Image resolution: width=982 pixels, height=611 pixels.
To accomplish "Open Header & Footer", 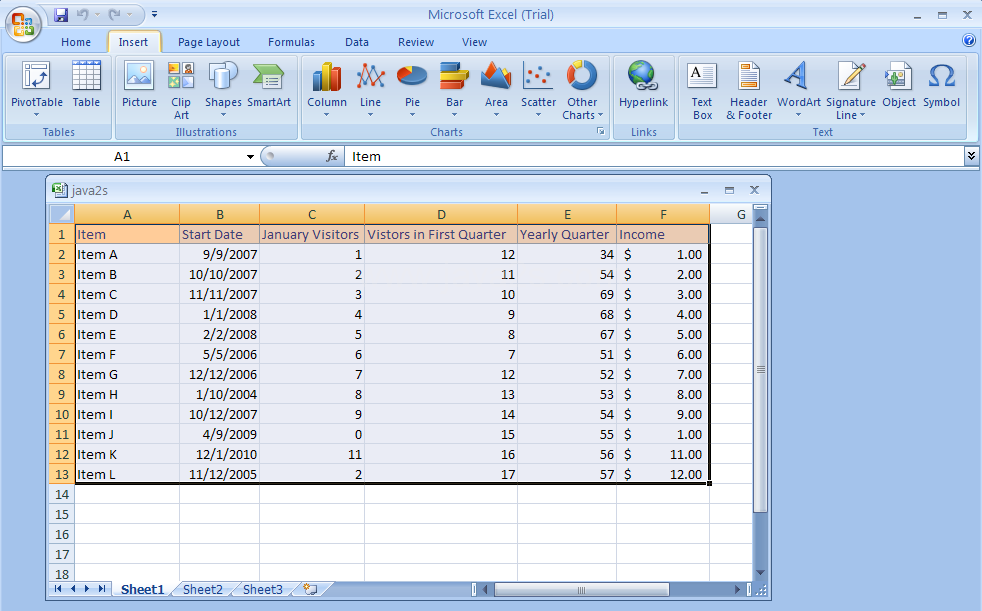I will [x=749, y=89].
